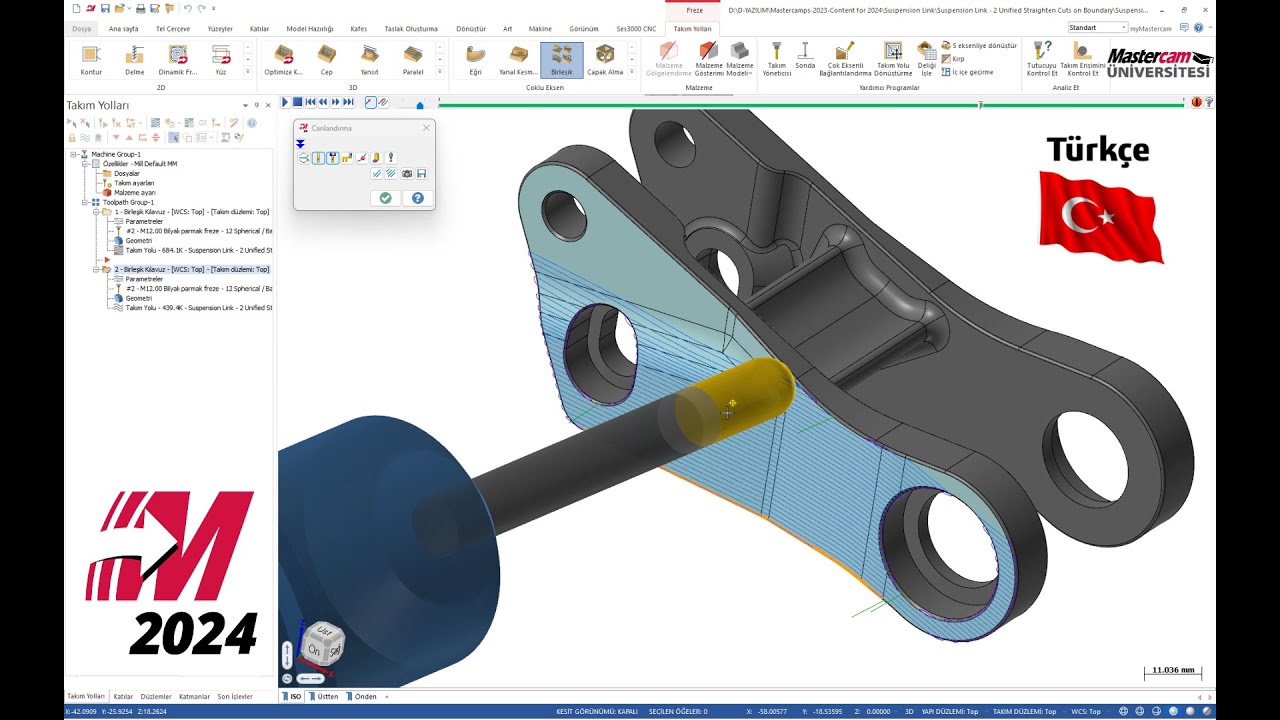This screenshot has width=1280, height=720.
Task: Open Malzeme Gösterimi stock display
Action: click(x=709, y=60)
